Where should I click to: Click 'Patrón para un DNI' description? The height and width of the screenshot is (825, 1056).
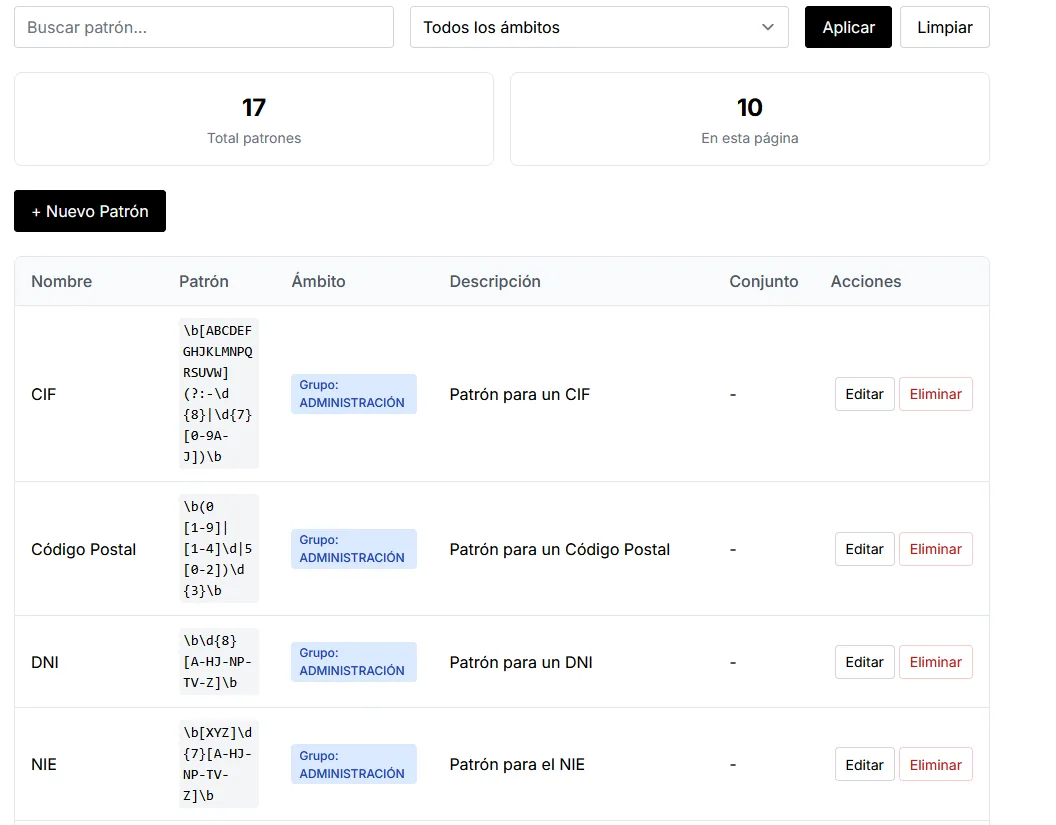(x=521, y=662)
